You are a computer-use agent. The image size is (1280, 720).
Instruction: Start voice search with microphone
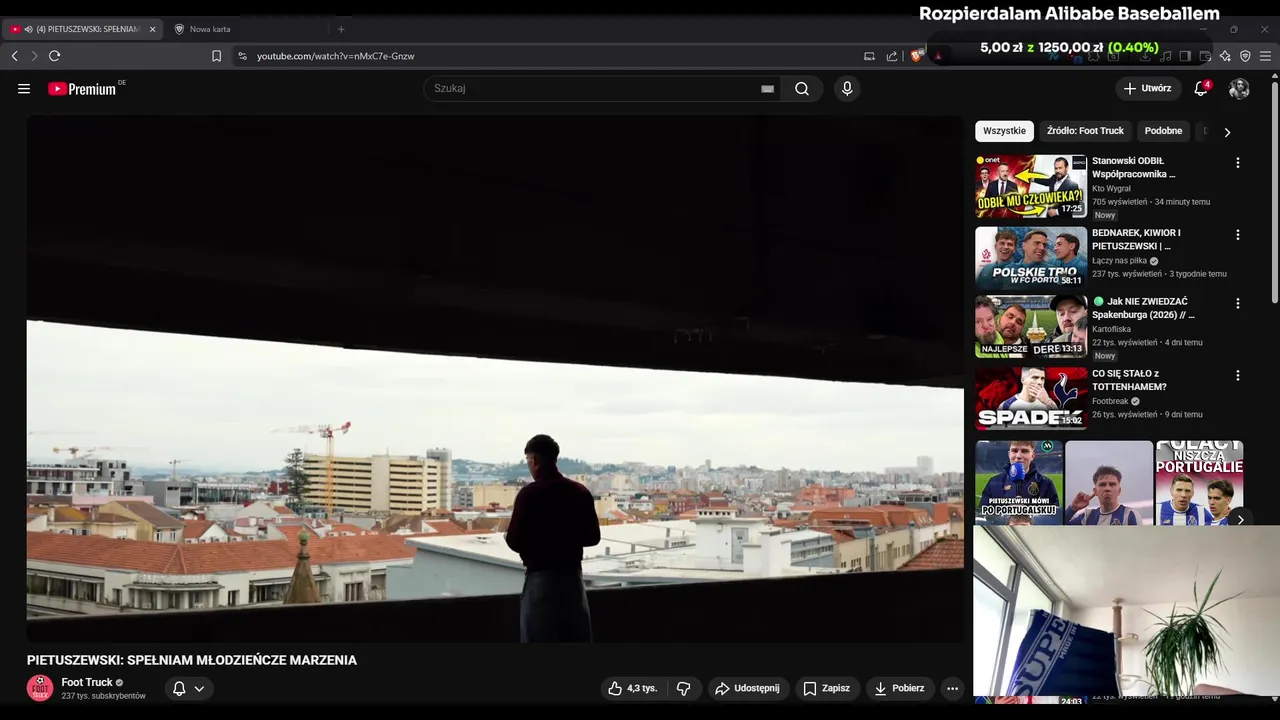(x=847, y=89)
